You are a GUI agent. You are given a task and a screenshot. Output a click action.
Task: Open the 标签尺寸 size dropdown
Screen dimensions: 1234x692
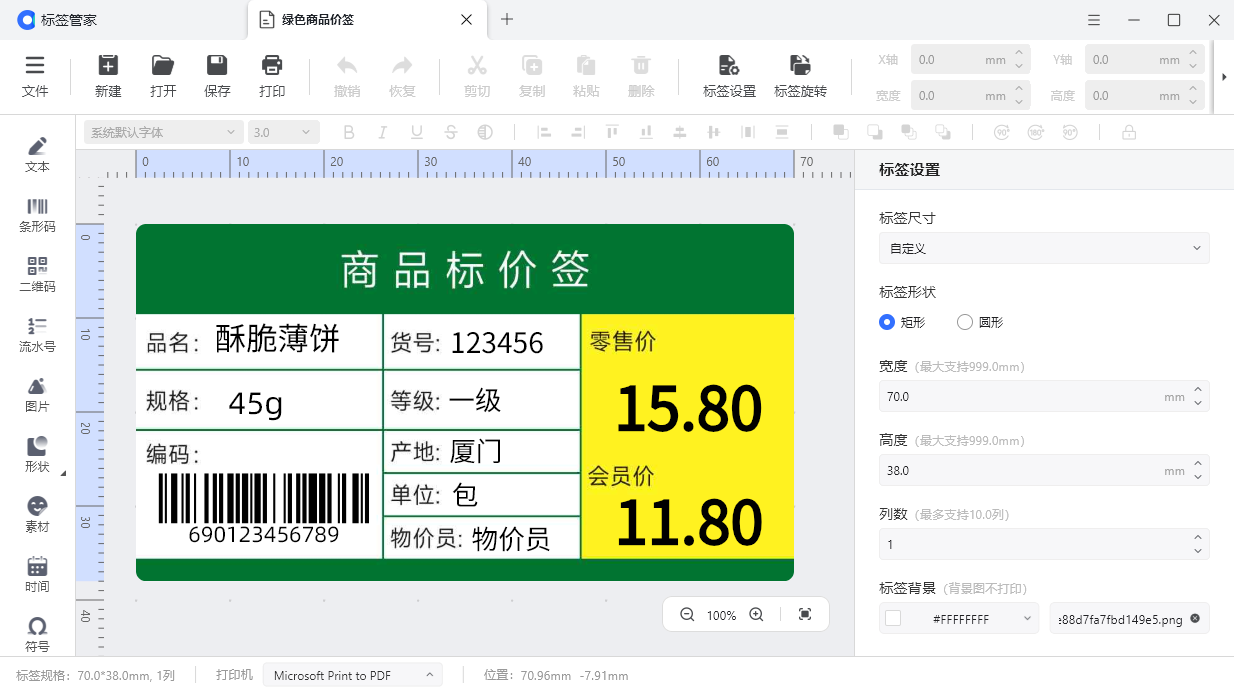(1043, 247)
